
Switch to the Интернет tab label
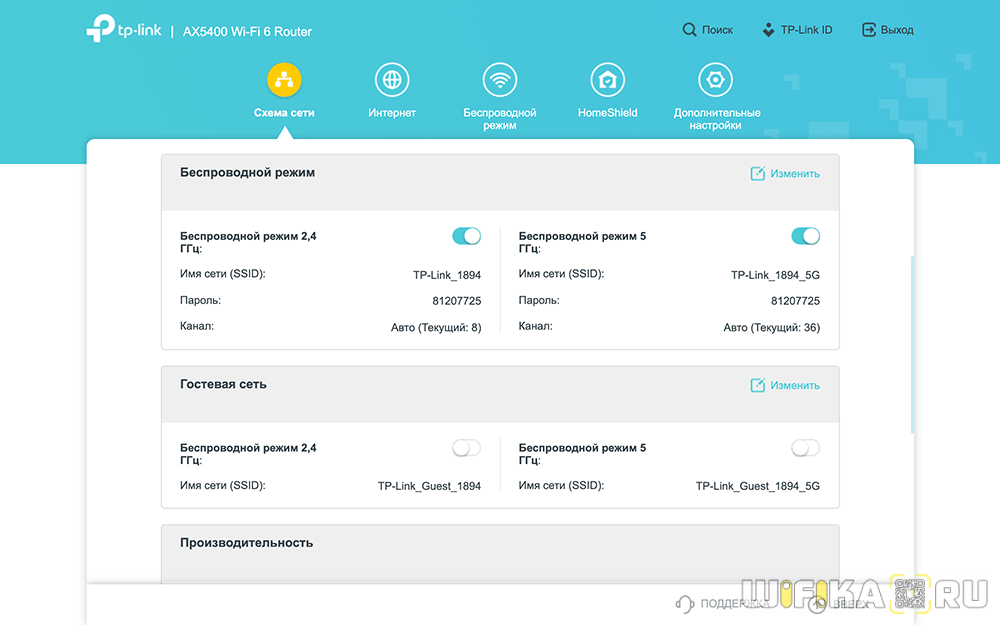click(x=391, y=113)
